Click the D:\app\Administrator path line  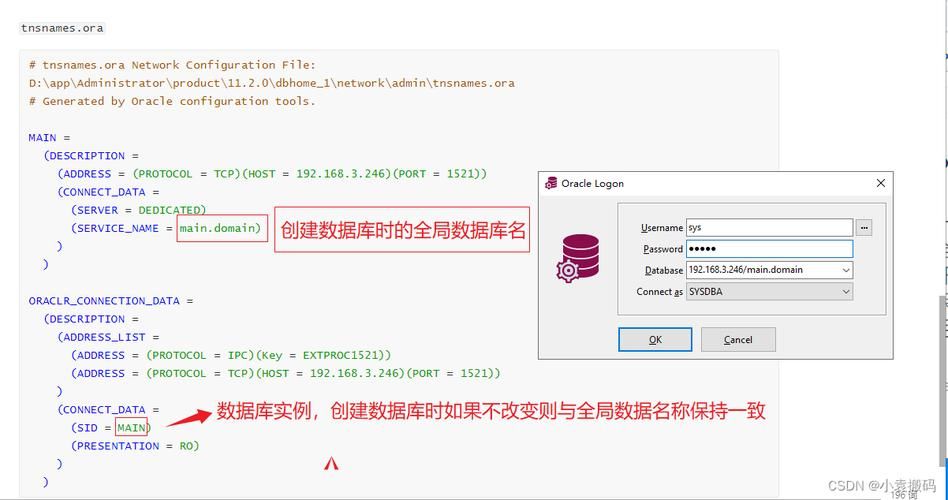[271, 83]
